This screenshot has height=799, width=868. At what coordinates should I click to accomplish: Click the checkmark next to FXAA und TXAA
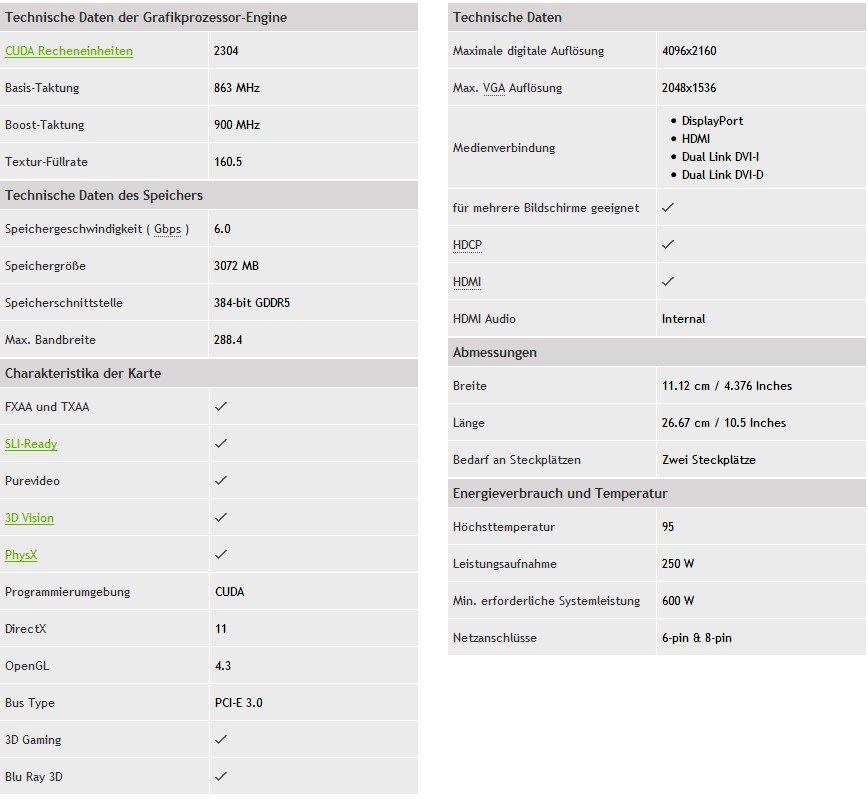[x=221, y=407]
